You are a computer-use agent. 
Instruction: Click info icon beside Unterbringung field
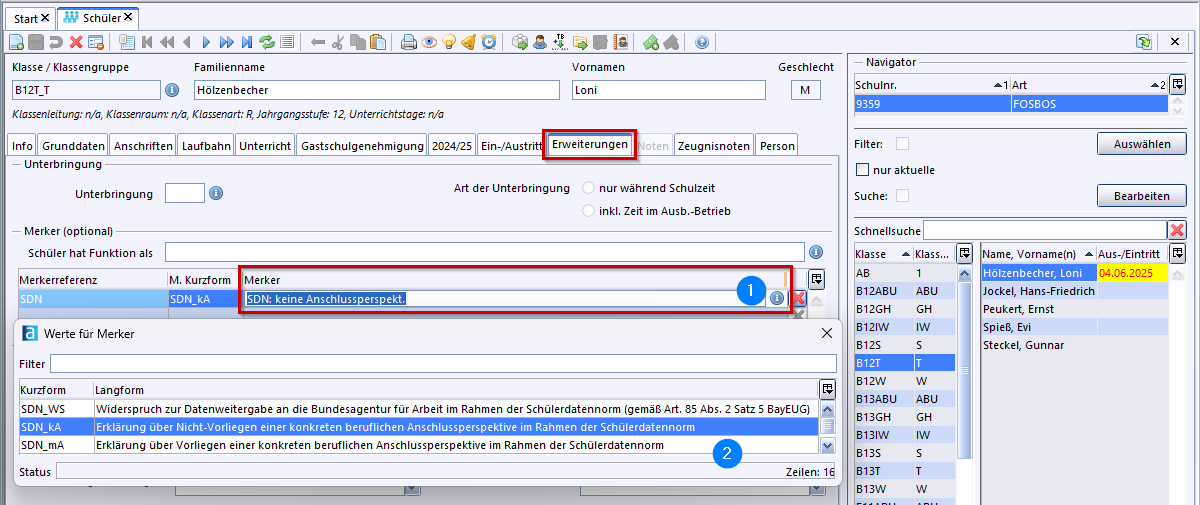coord(216,193)
